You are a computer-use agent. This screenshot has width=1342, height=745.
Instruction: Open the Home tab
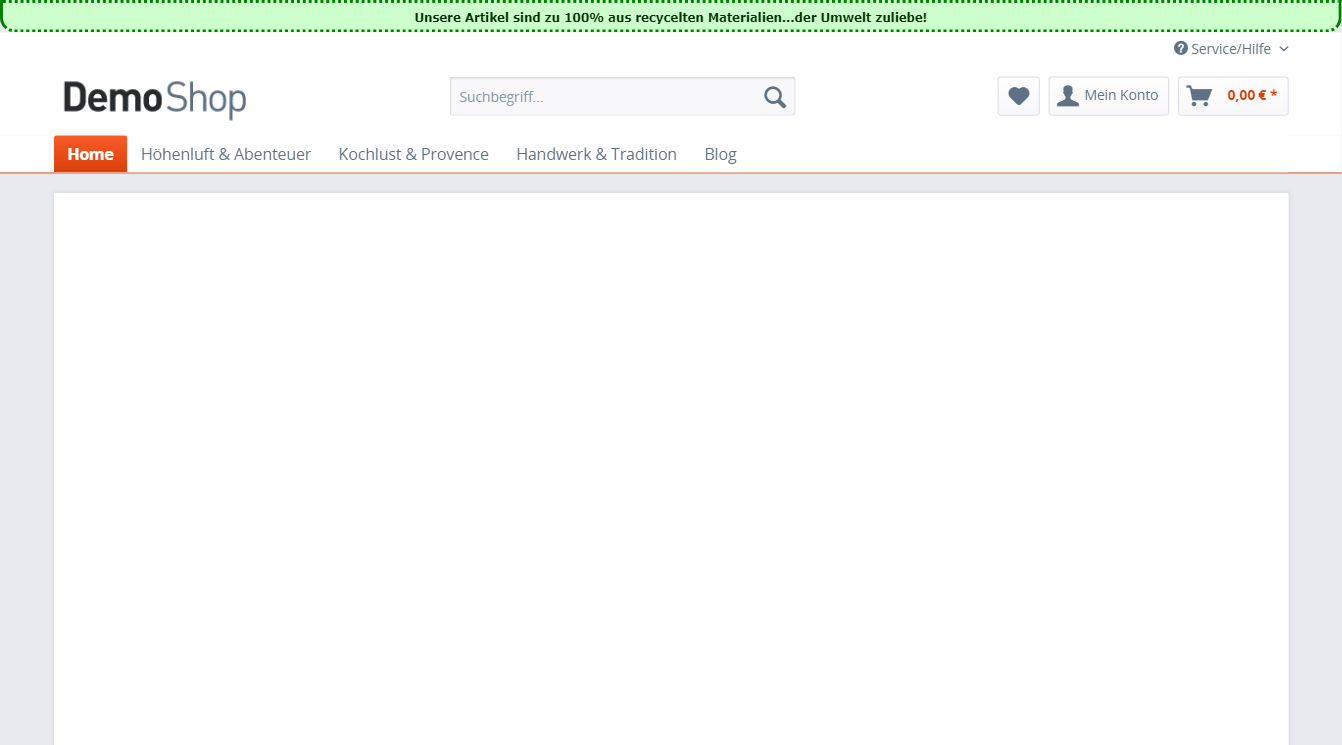pos(90,154)
